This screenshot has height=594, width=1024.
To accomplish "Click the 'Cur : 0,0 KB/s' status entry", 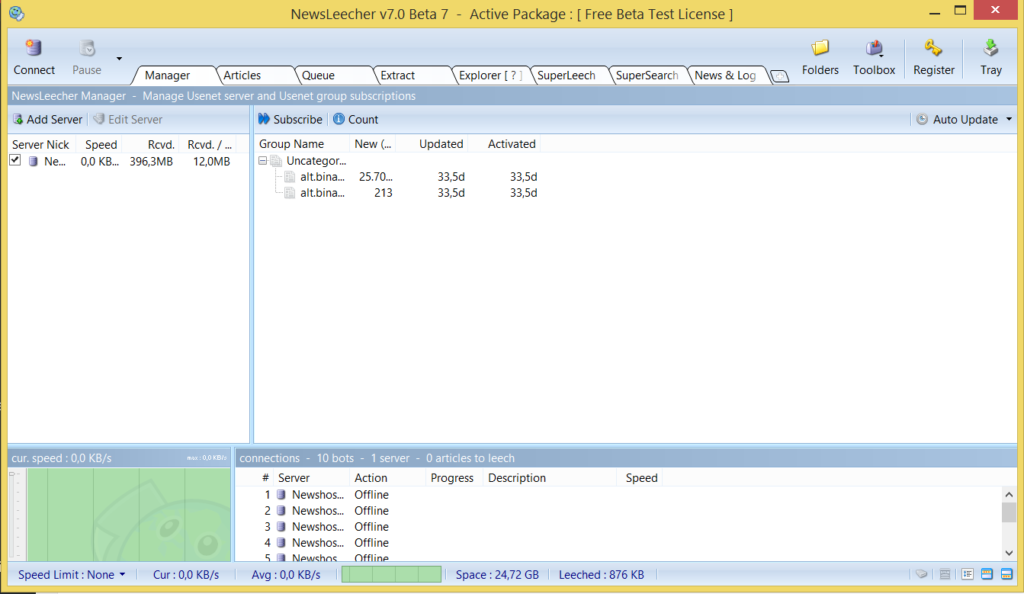I will coord(185,575).
